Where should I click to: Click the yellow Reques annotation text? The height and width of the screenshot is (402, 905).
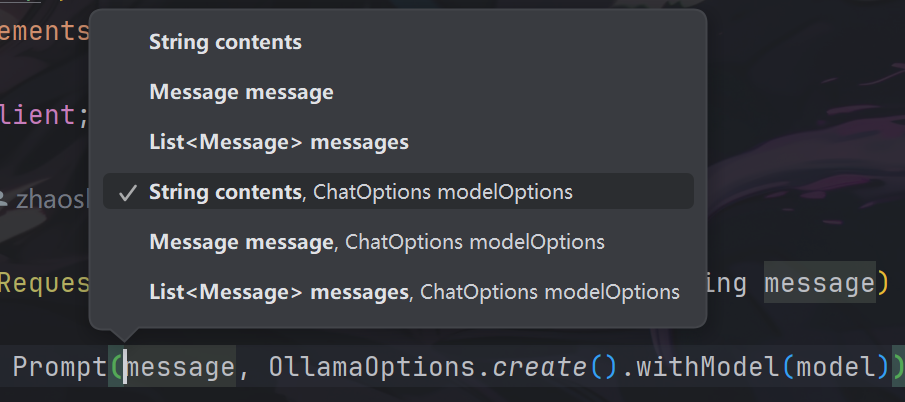click(44, 284)
